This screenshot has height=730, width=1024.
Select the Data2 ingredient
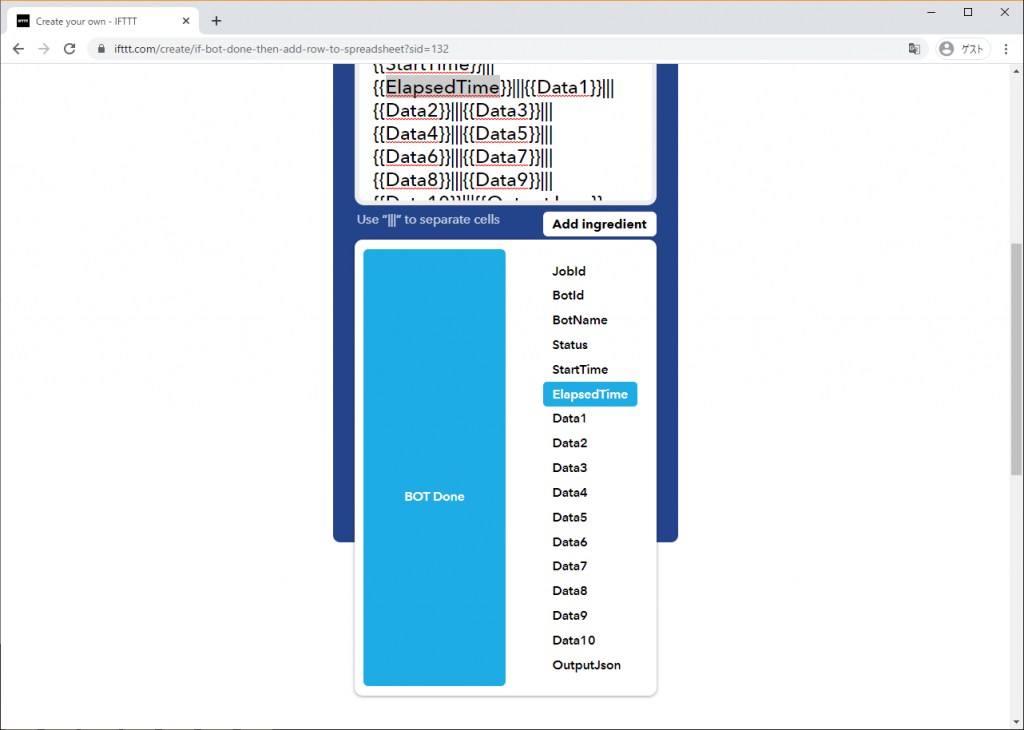point(569,443)
